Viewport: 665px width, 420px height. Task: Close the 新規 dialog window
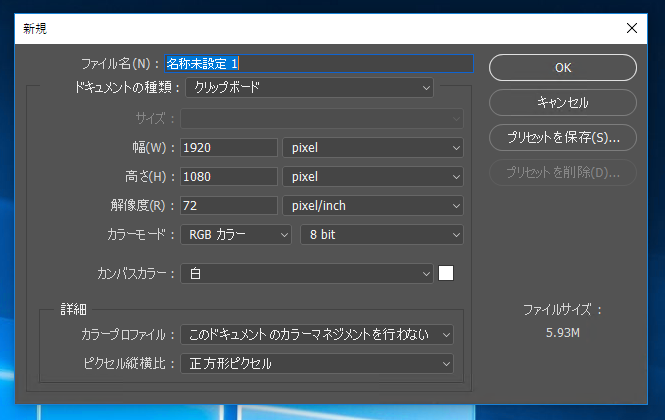pyautogui.click(x=630, y=29)
